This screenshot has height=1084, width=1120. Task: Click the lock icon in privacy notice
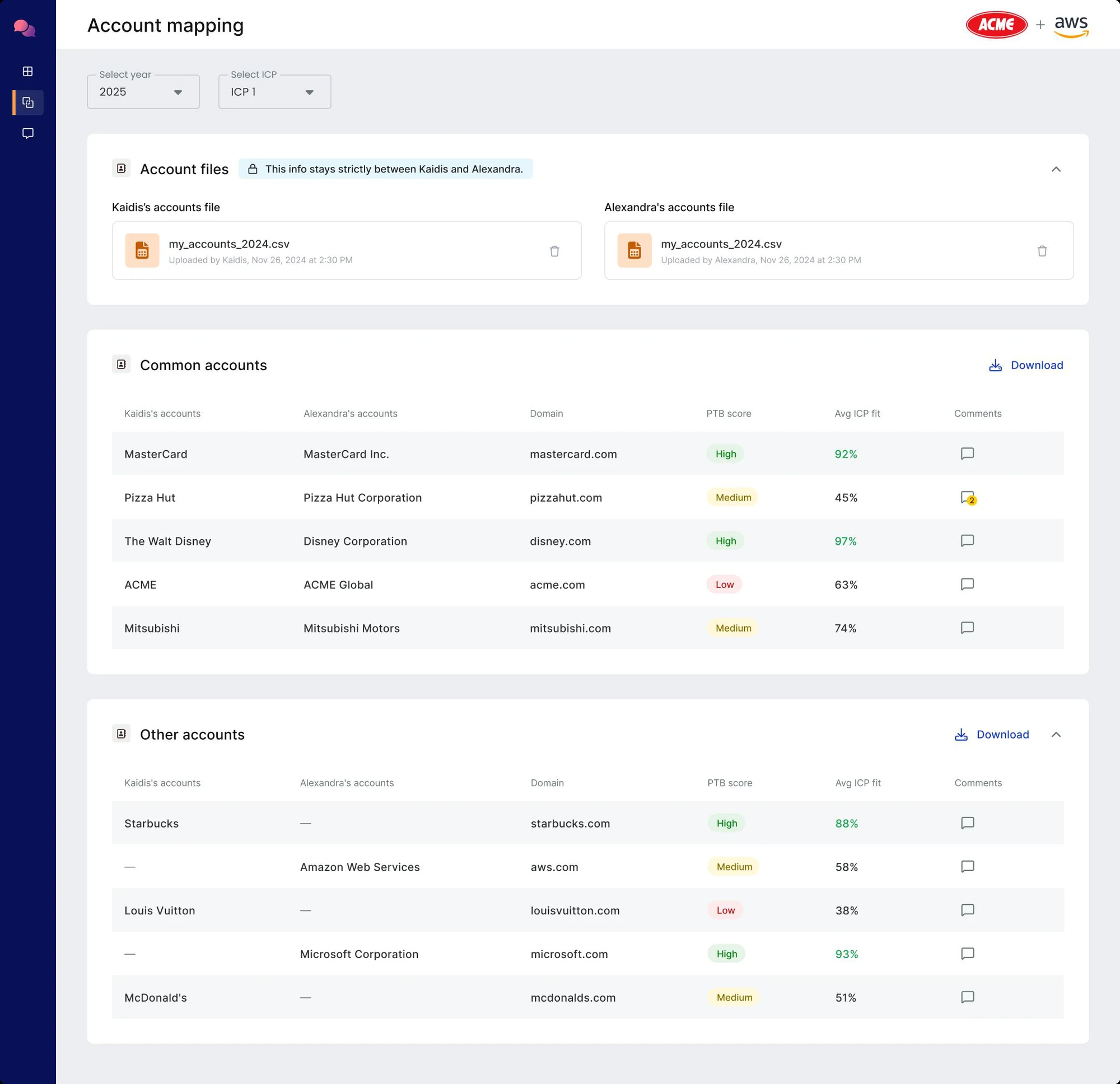(253, 169)
